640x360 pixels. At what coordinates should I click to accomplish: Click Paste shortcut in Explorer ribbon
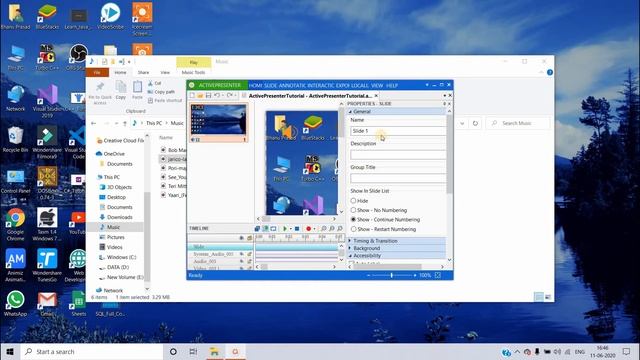tap(165, 100)
